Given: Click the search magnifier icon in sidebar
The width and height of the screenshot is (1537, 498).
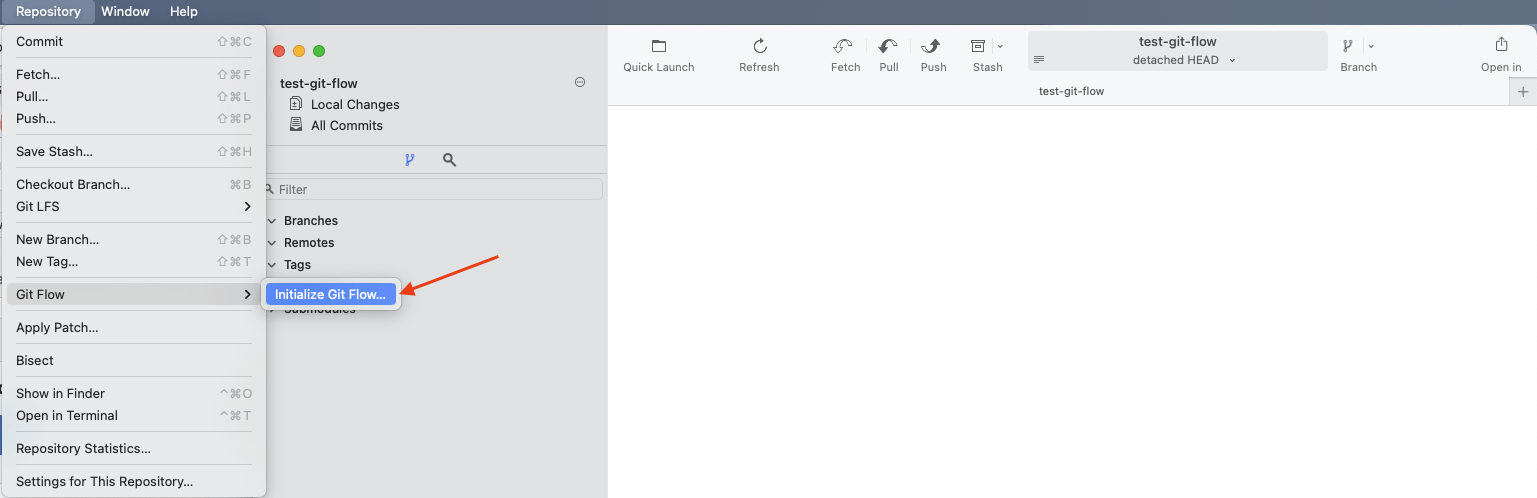Looking at the screenshot, I should point(449,160).
